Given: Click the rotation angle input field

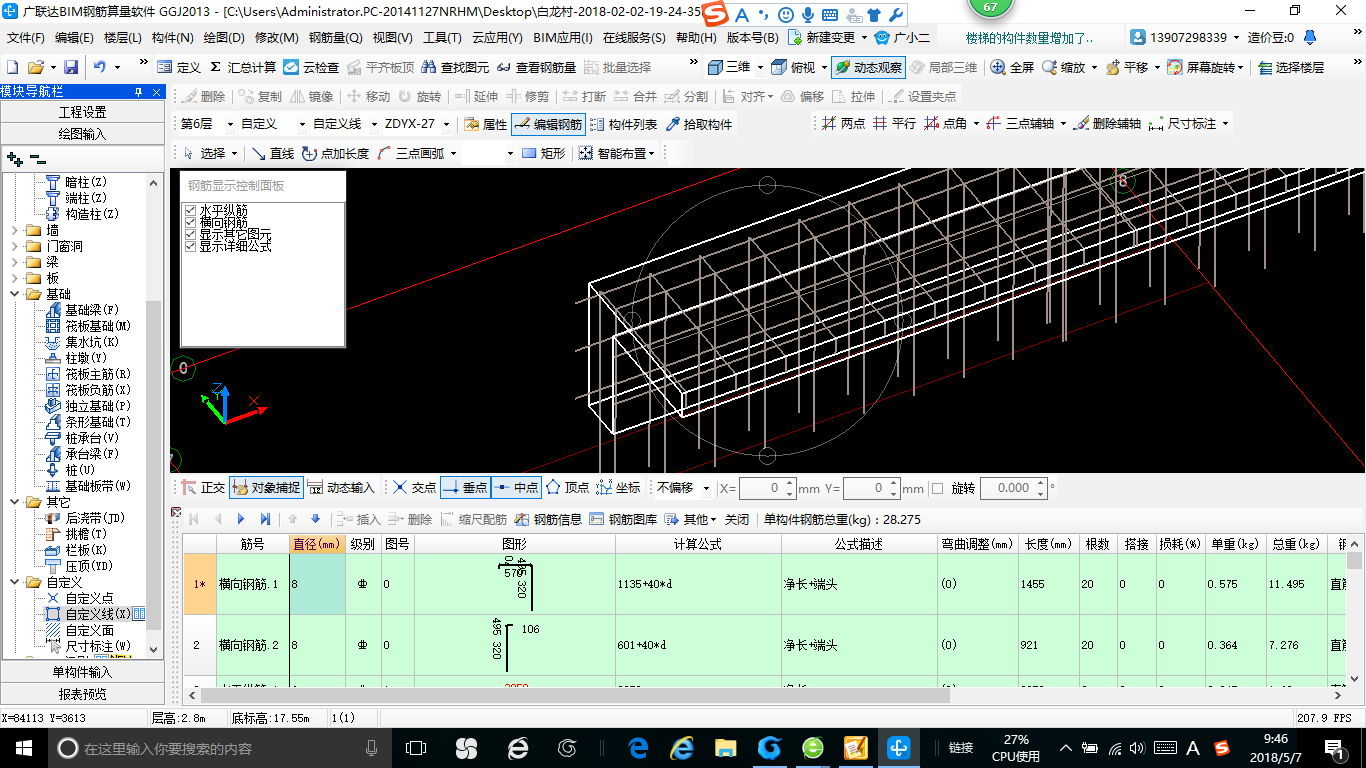Looking at the screenshot, I should (1006, 488).
